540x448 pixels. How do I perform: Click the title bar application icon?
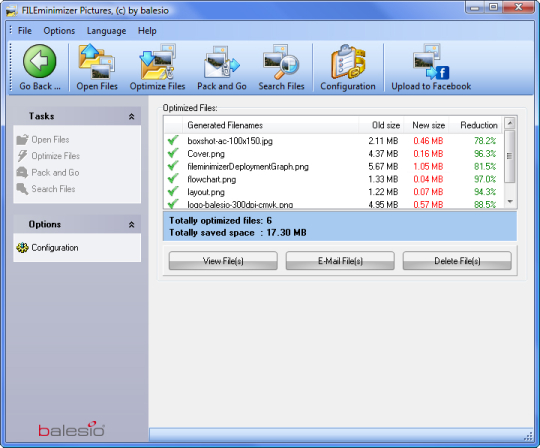pyautogui.click(x=12, y=11)
